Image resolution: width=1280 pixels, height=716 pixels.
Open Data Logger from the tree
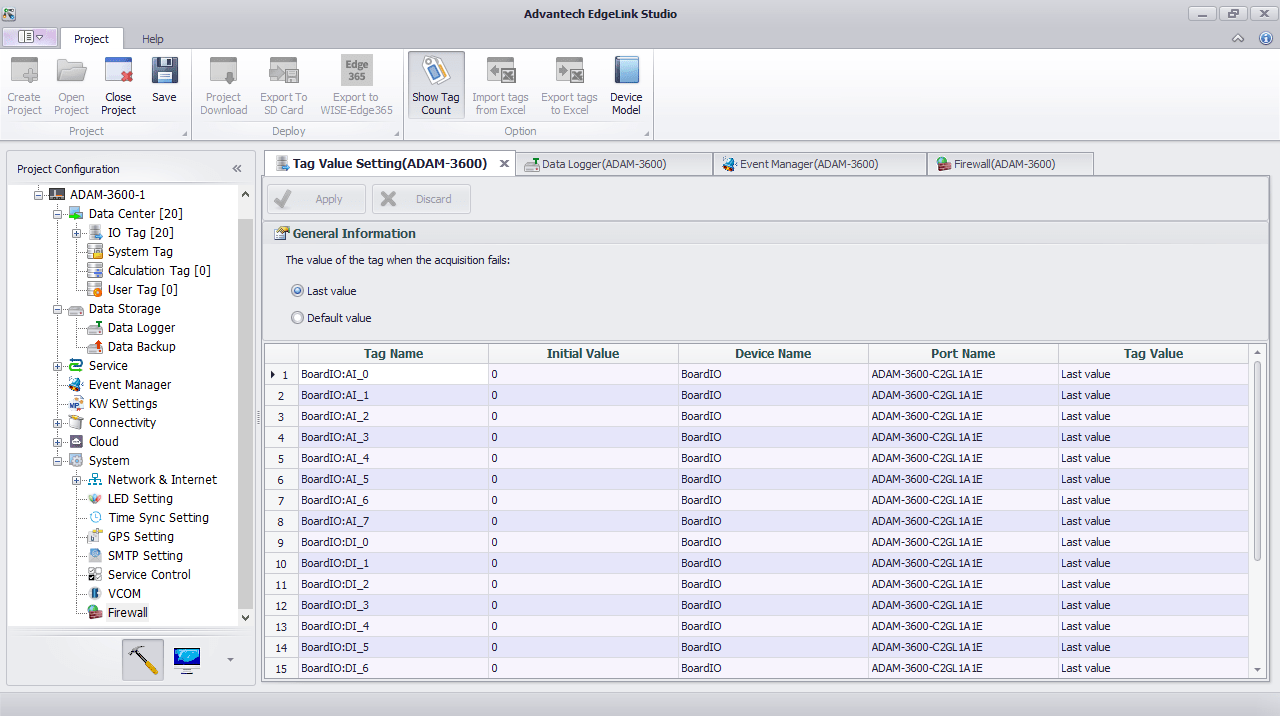[141, 327]
